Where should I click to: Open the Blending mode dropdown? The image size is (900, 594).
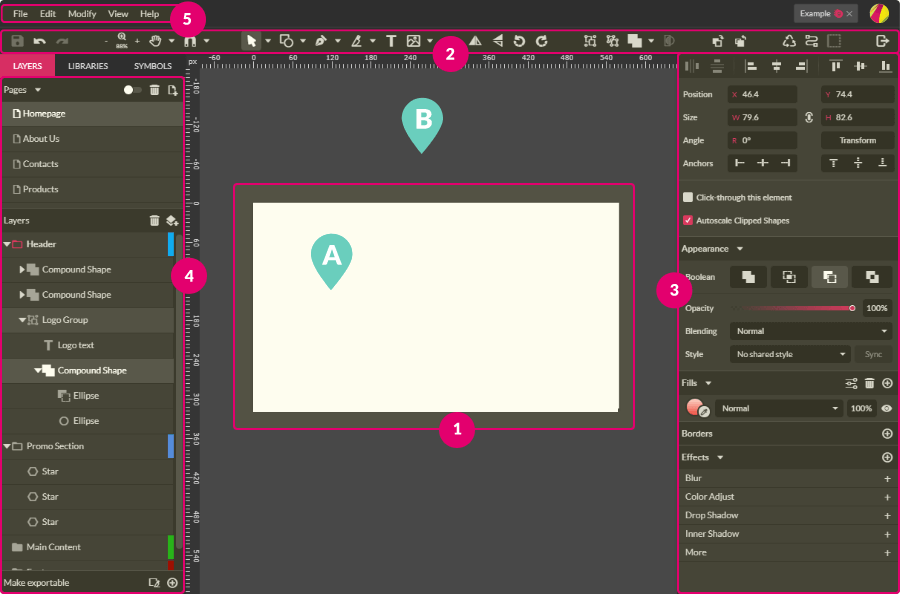pos(811,331)
